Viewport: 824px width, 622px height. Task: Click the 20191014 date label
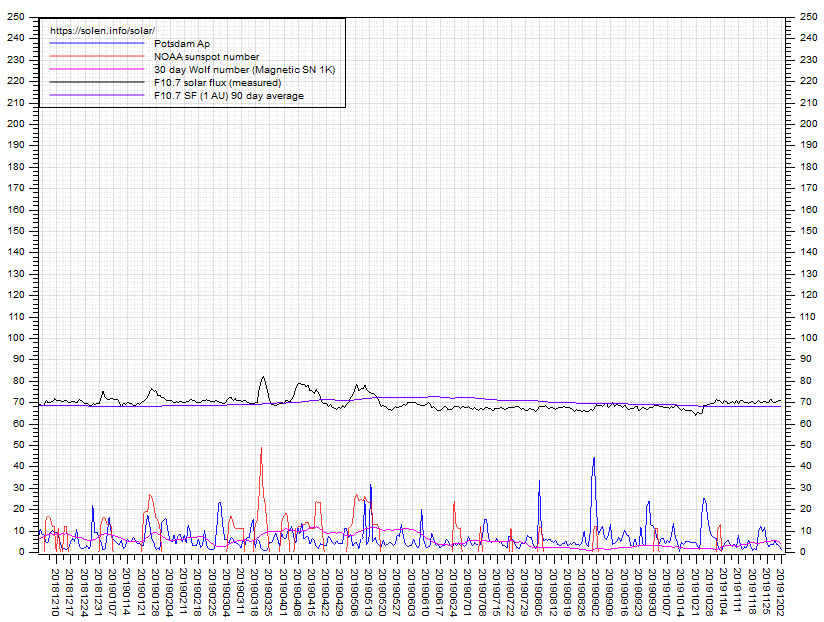tap(682, 592)
